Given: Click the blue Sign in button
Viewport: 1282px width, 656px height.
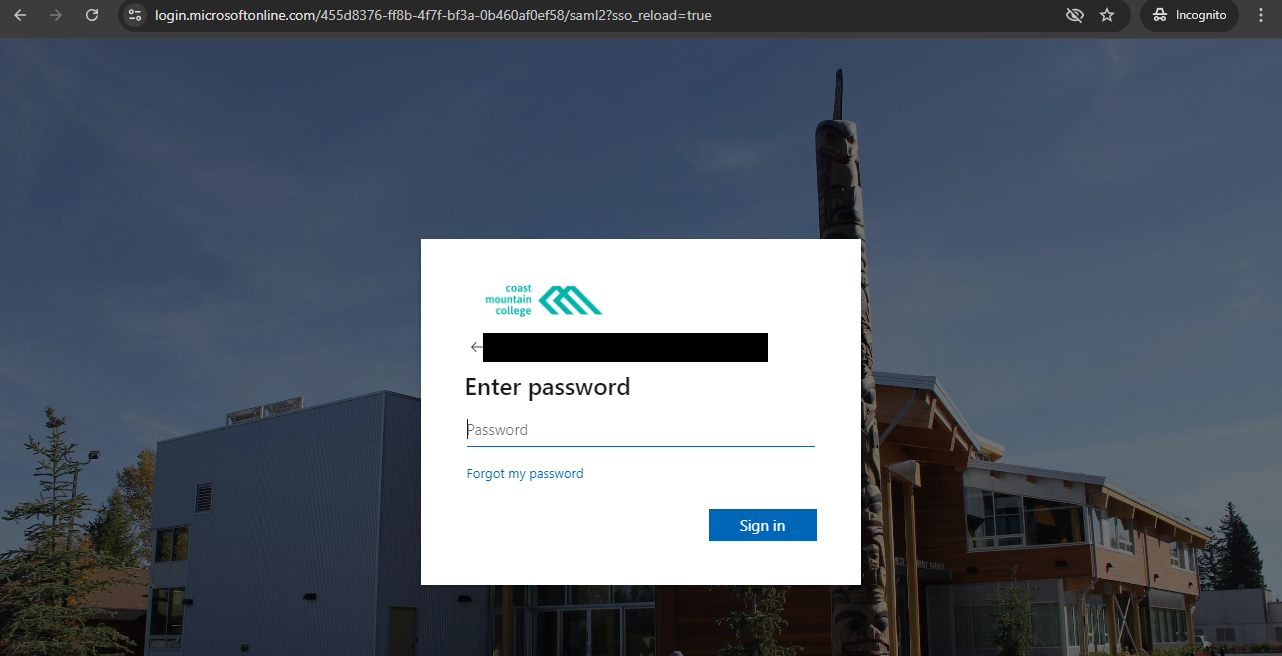Looking at the screenshot, I should pyautogui.click(x=762, y=525).
